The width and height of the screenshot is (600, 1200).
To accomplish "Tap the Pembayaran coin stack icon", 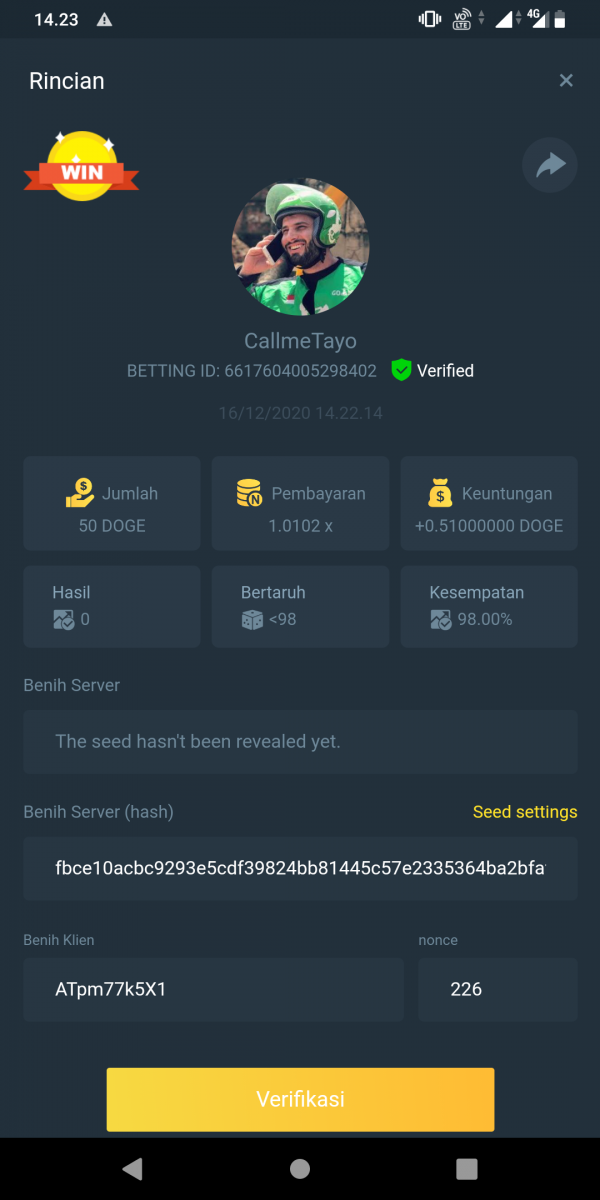I will pyautogui.click(x=249, y=493).
